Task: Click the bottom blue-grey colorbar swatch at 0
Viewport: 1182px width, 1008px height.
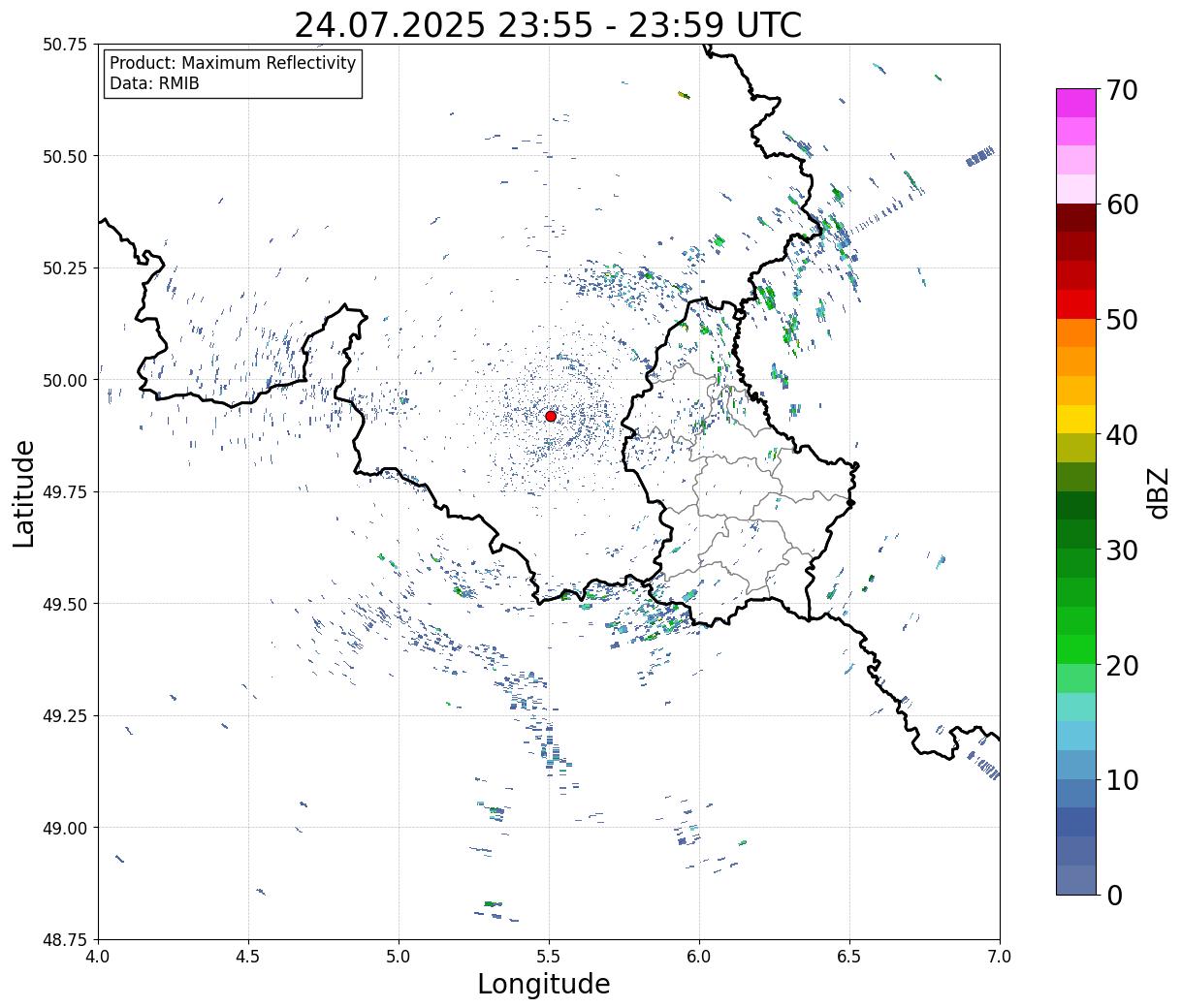Action: (x=1076, y=879)
